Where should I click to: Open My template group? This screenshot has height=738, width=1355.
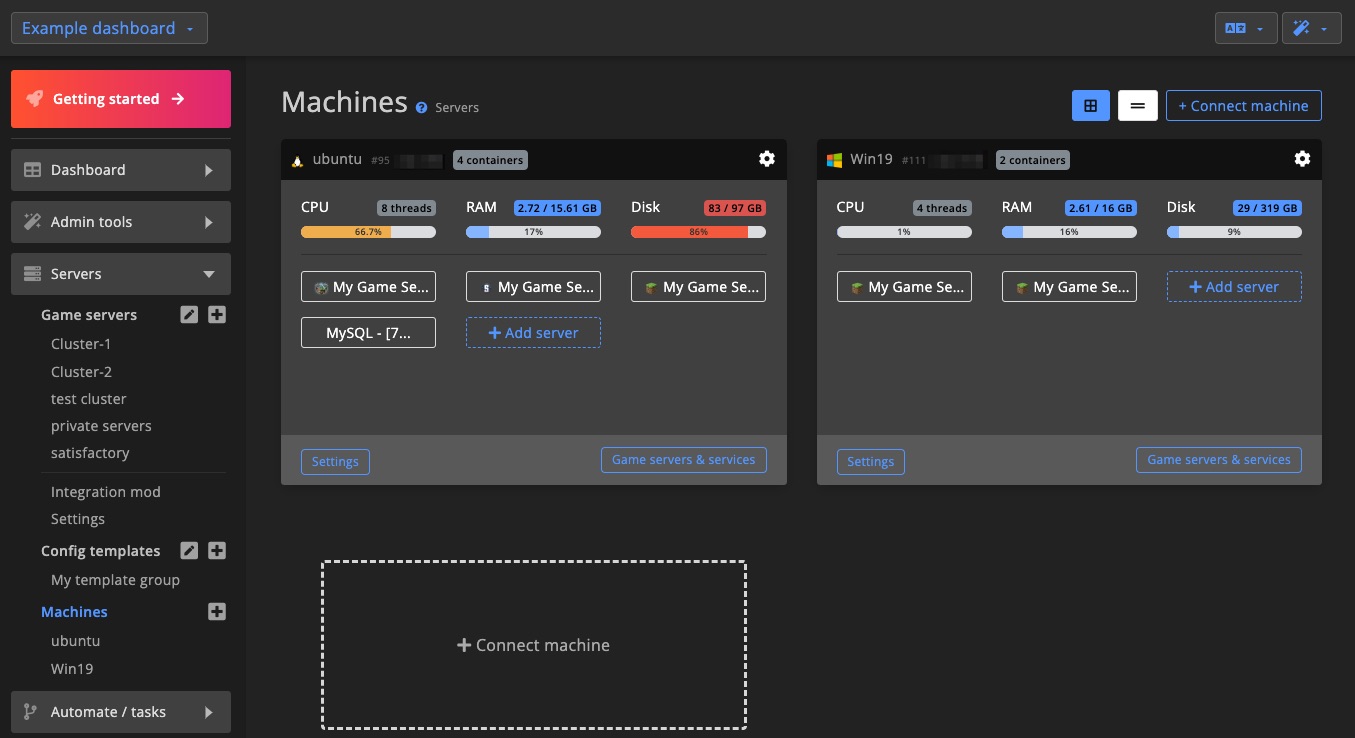115,580
